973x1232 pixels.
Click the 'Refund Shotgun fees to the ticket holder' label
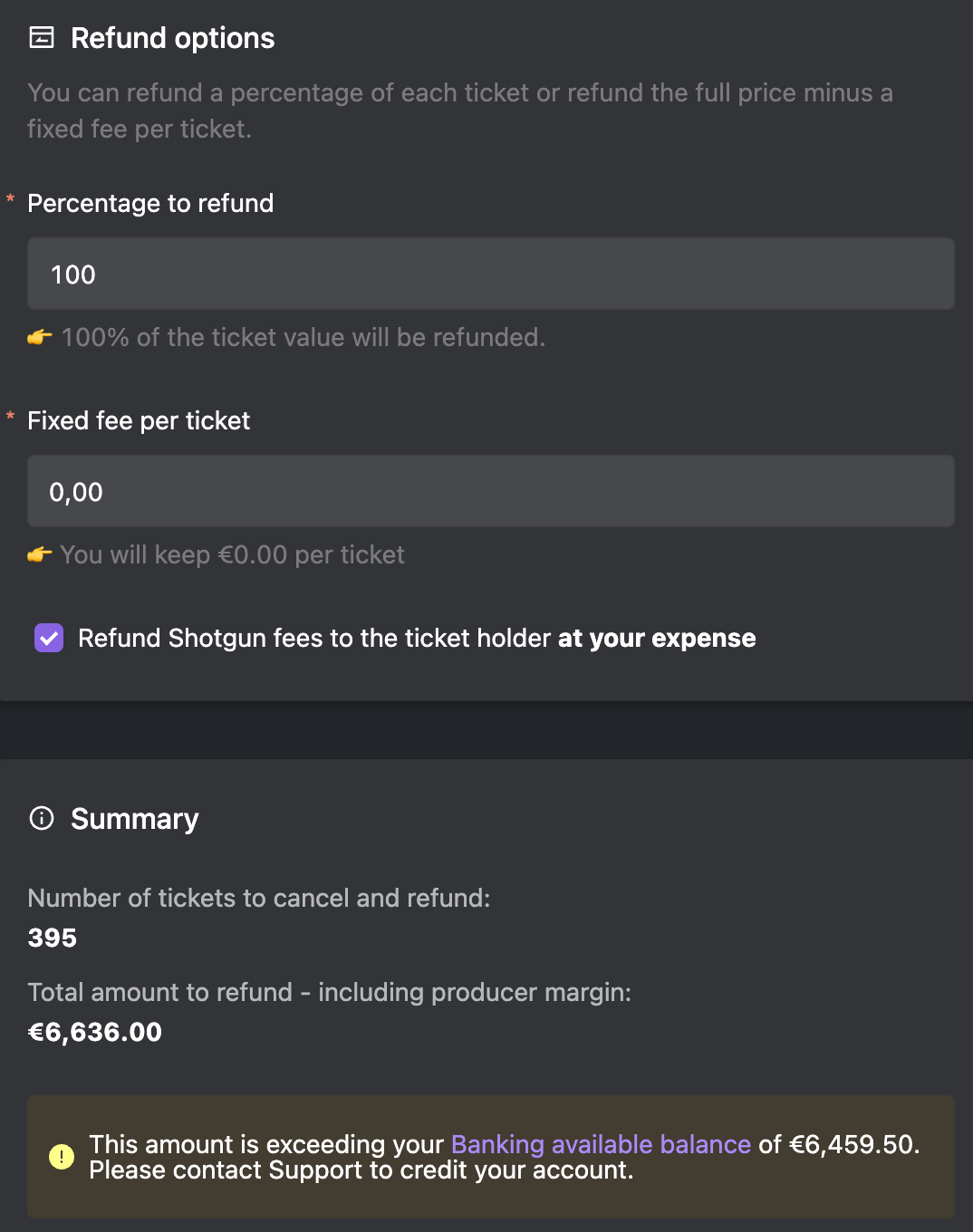[x=314, y=638]
